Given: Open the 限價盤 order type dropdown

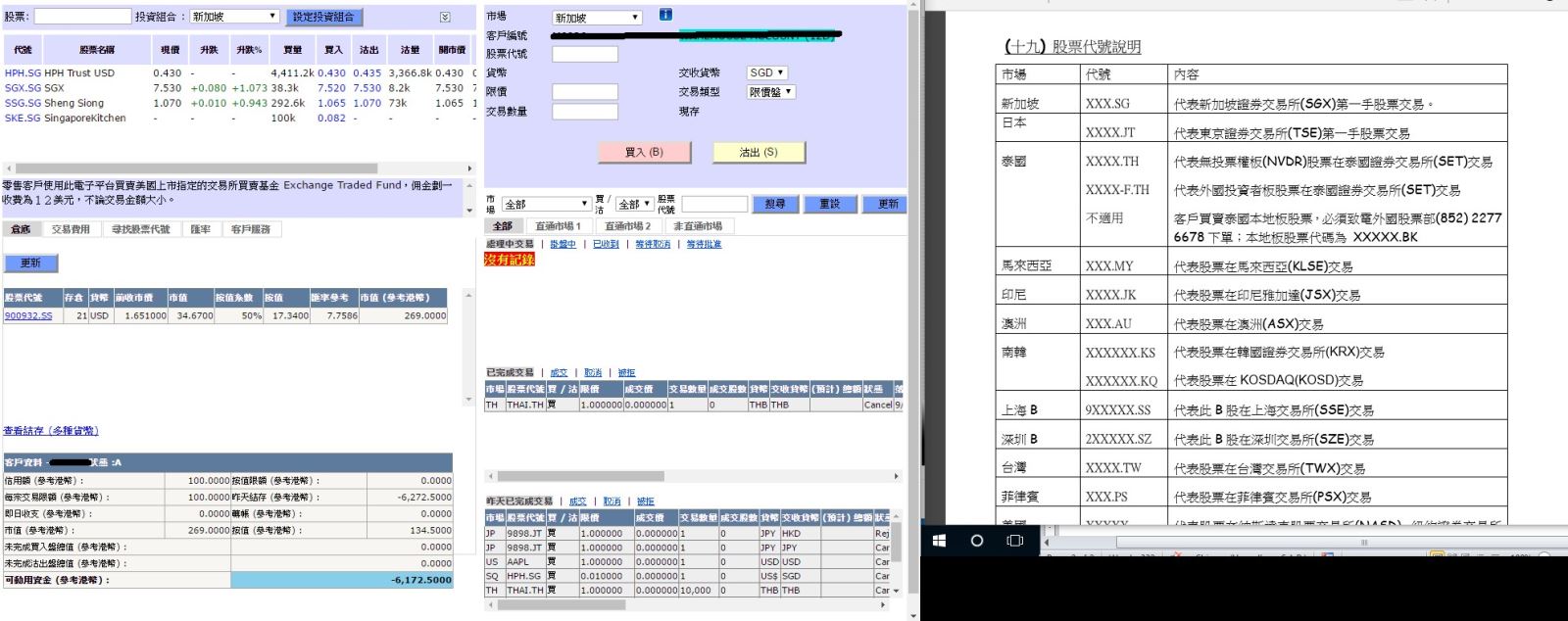Looking at the screenshot, I should coord(770,92).
